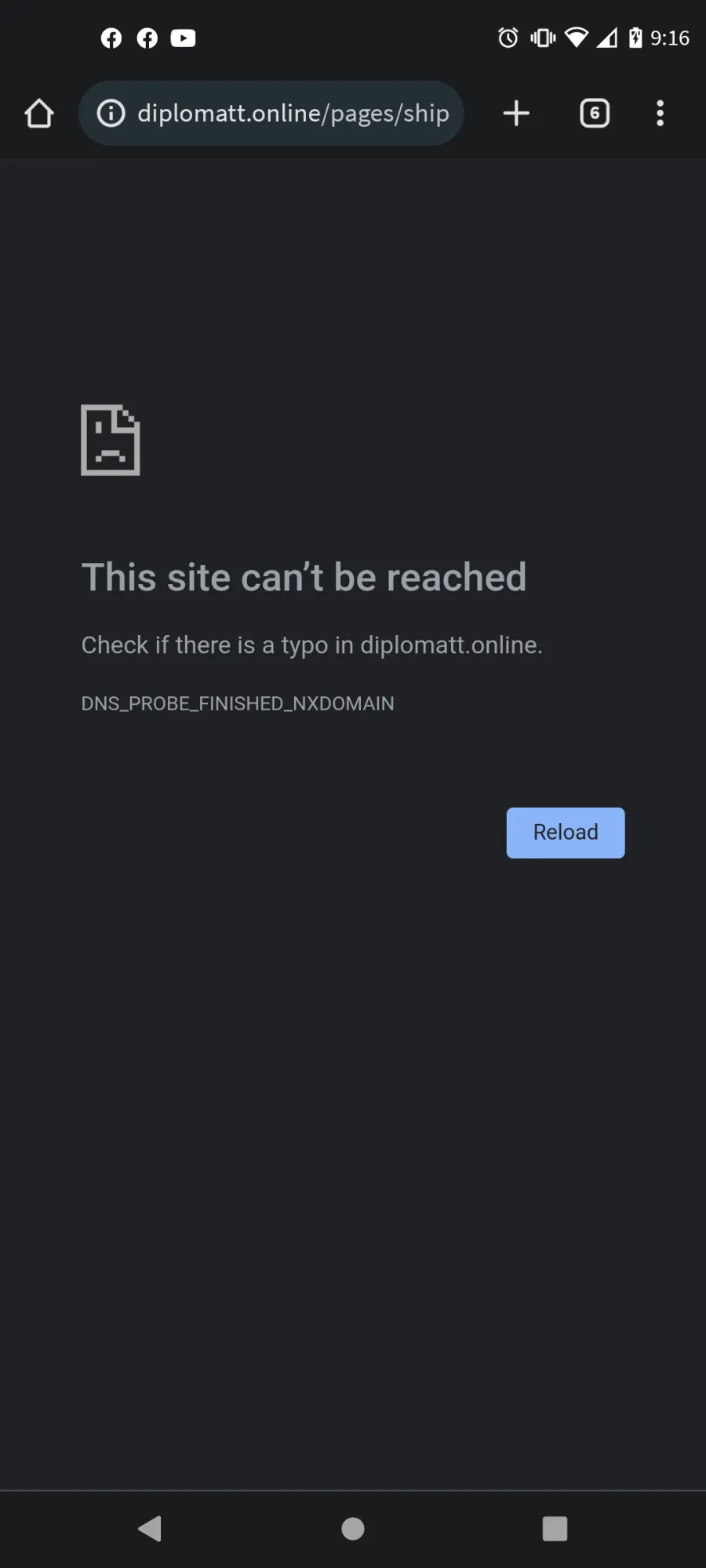Tap the first Facebook notification icon
This screenshot has width=706, height=1568.
coord(111,38)
